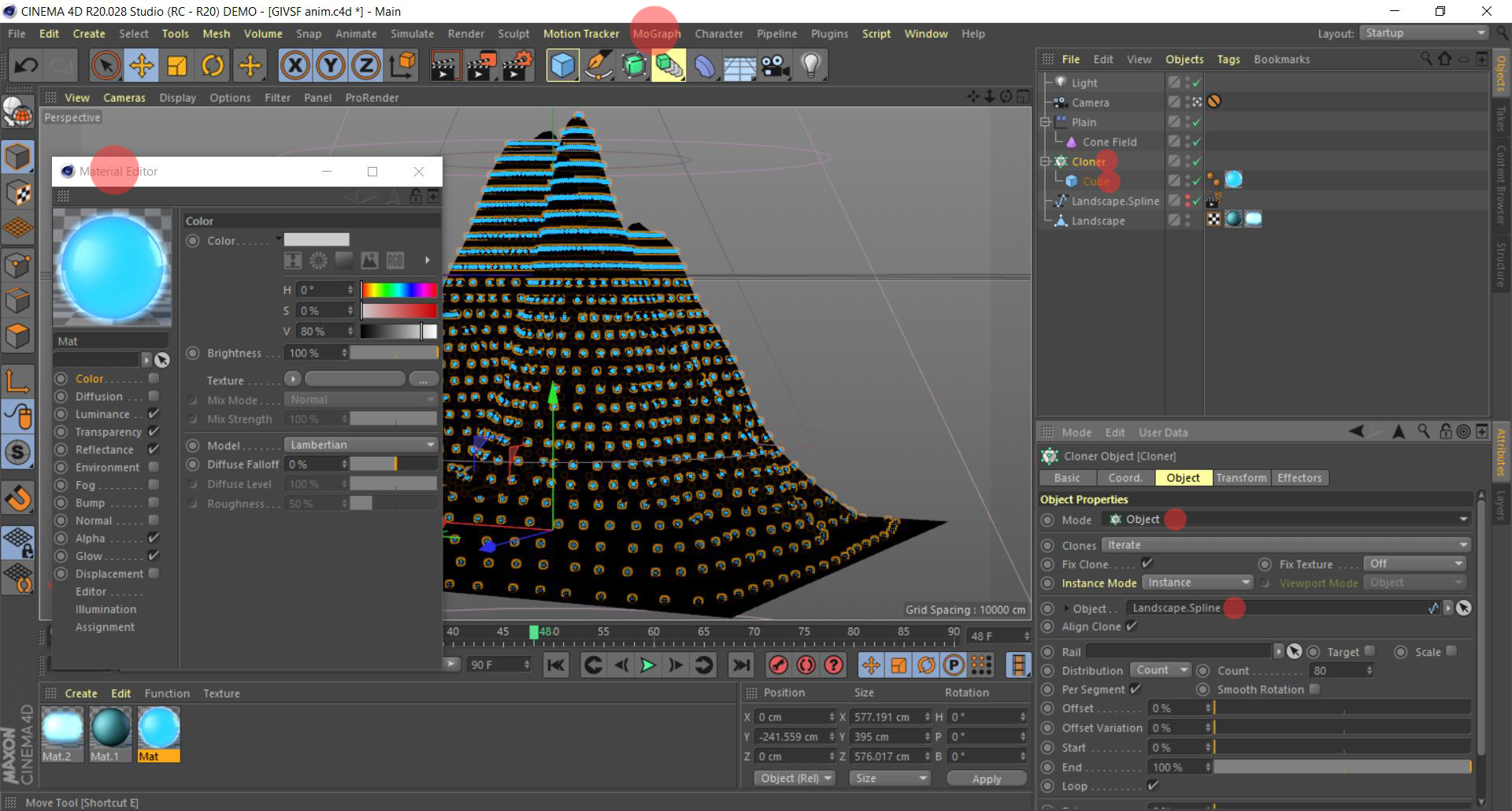Switch to the Coord. tab
The image size is (1512, 811).
pos(1125,478)
